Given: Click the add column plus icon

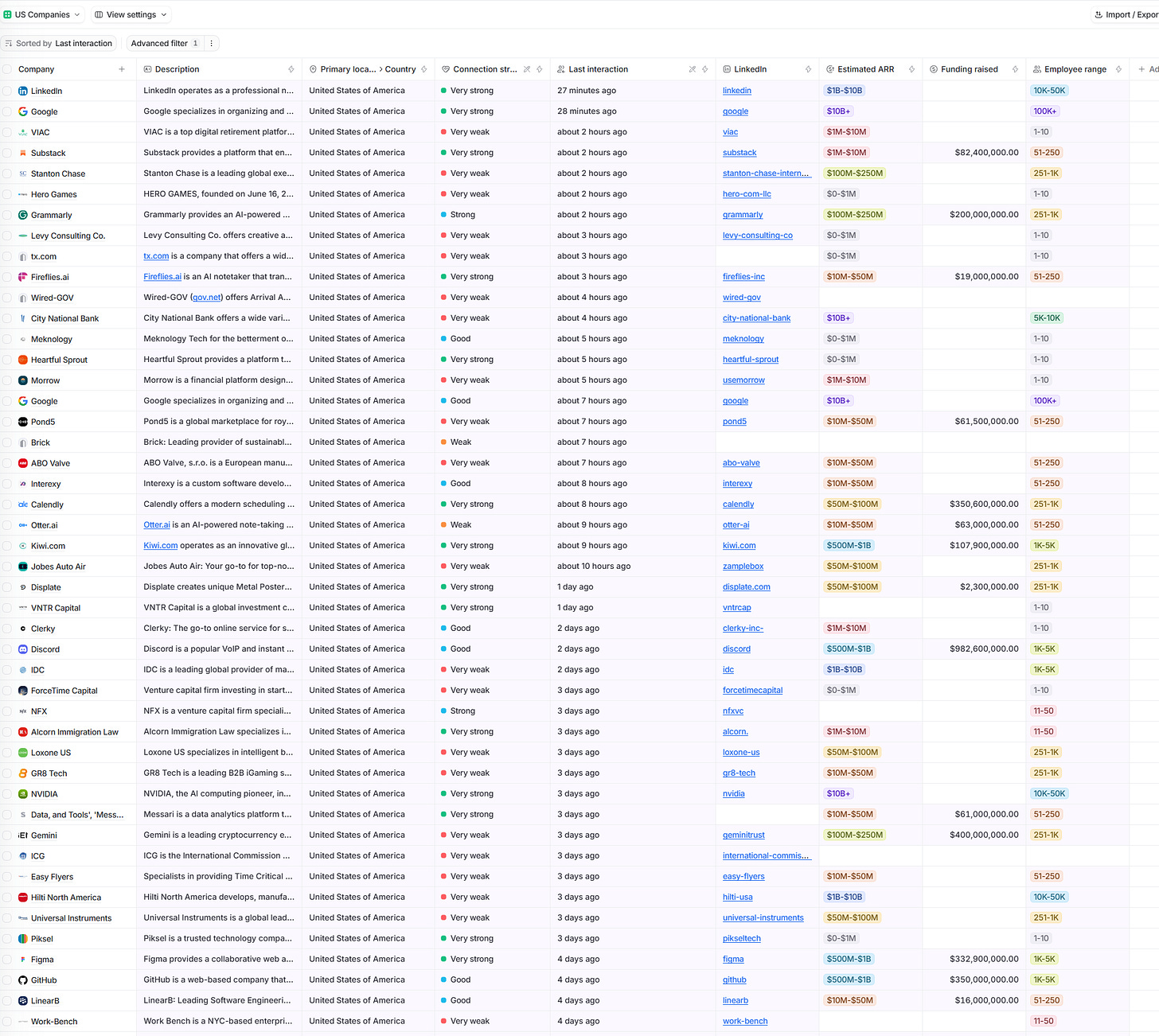Looking at the screenshot, I should point(1141,69).
